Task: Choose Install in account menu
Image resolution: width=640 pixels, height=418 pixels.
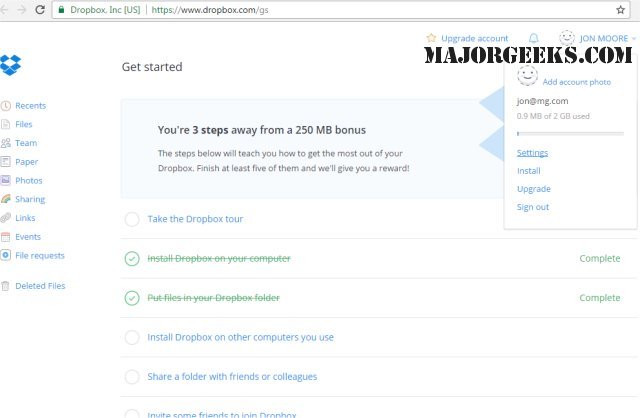Action: (x=529, y=171)
